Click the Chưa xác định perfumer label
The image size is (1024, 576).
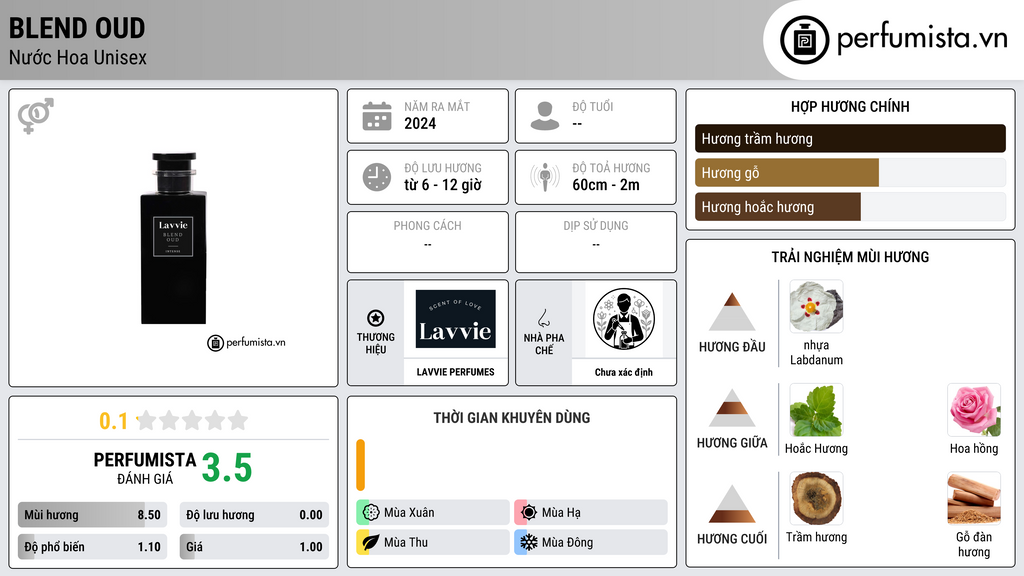pyautogui.click(x=624, y=372)
